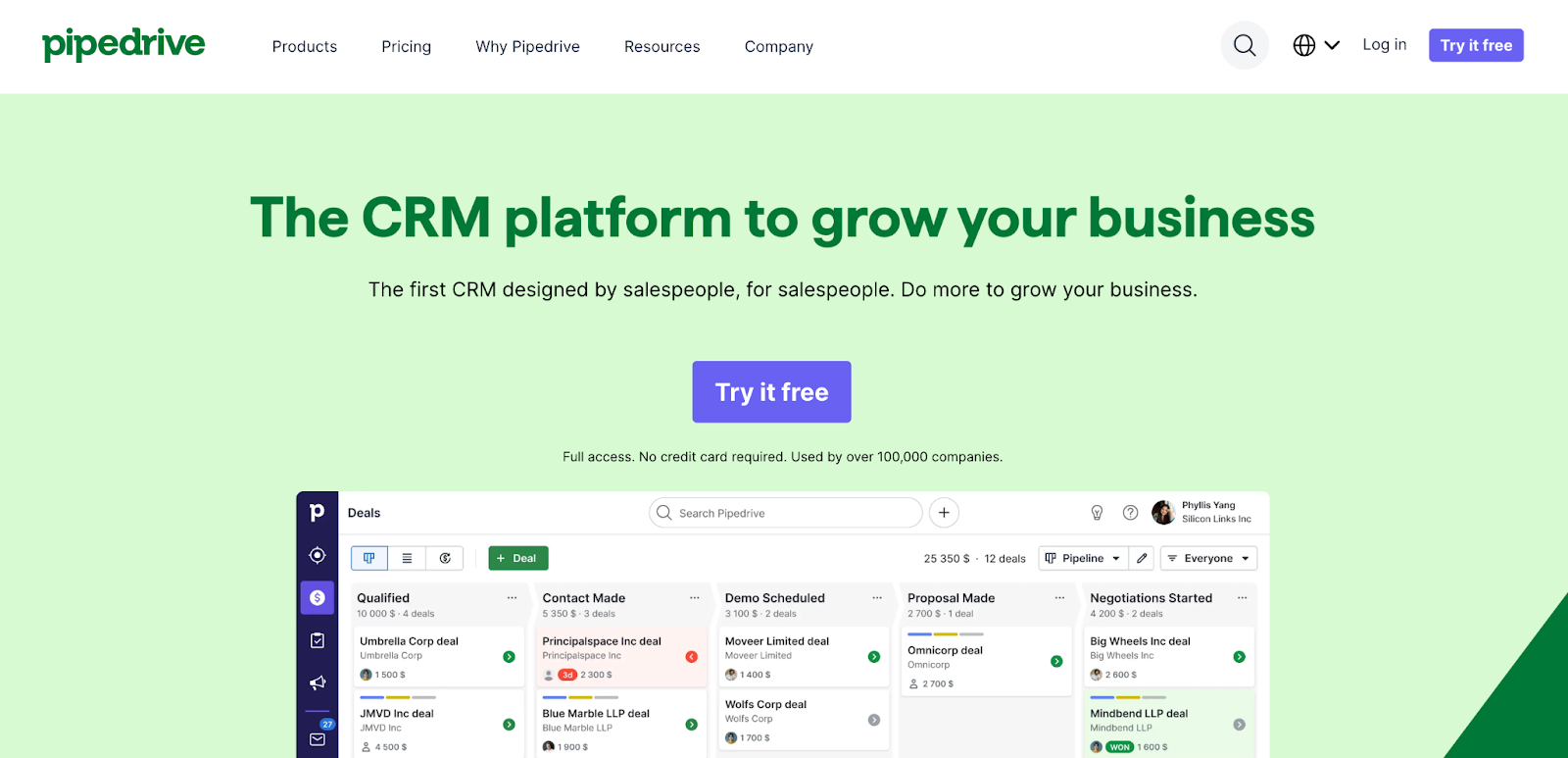Click the globe language icon

point(1303,45)
